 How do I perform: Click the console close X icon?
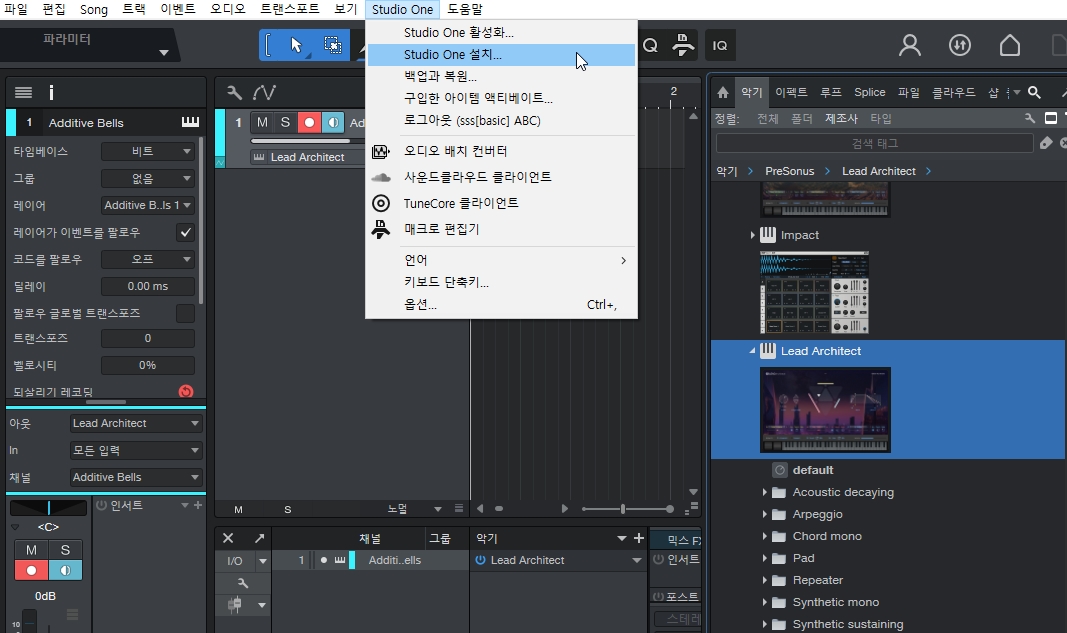tap(228, 538)
